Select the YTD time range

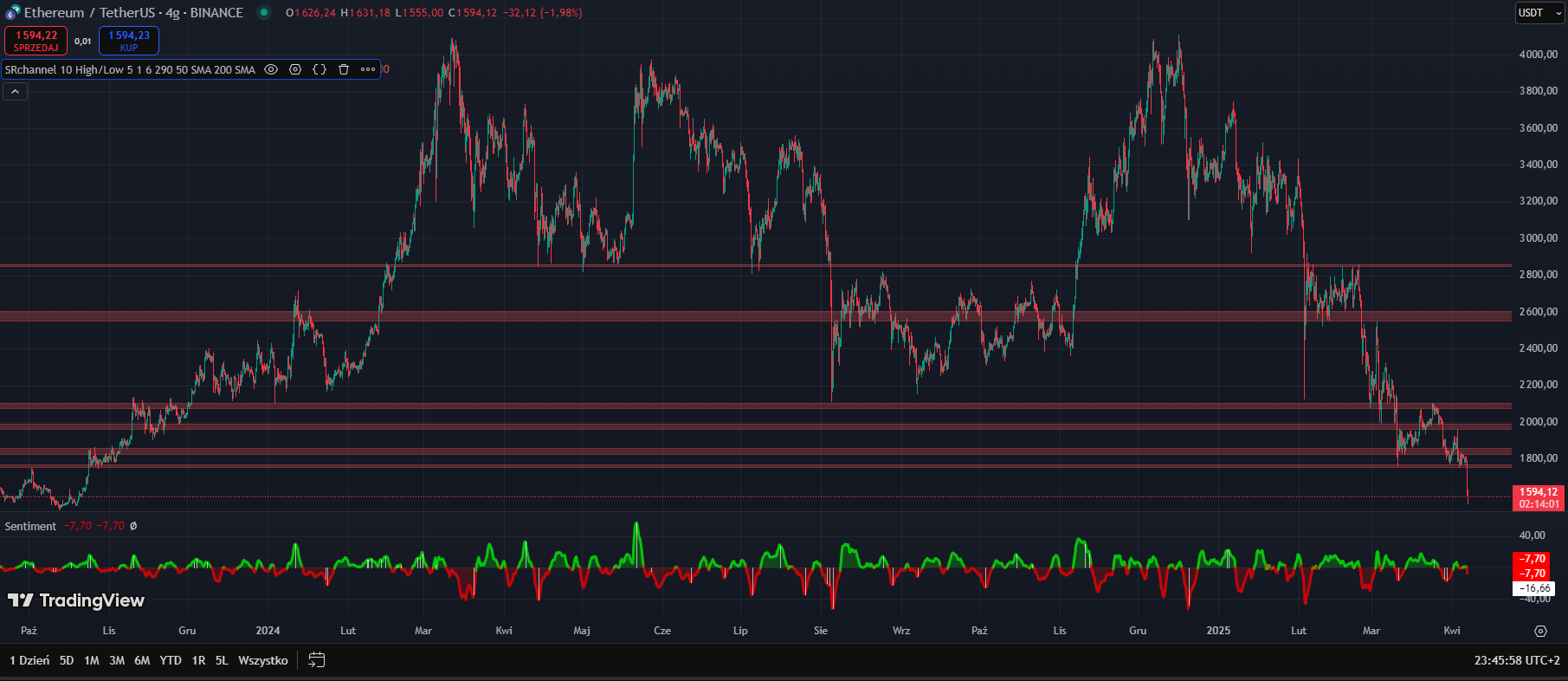(171, 660)
